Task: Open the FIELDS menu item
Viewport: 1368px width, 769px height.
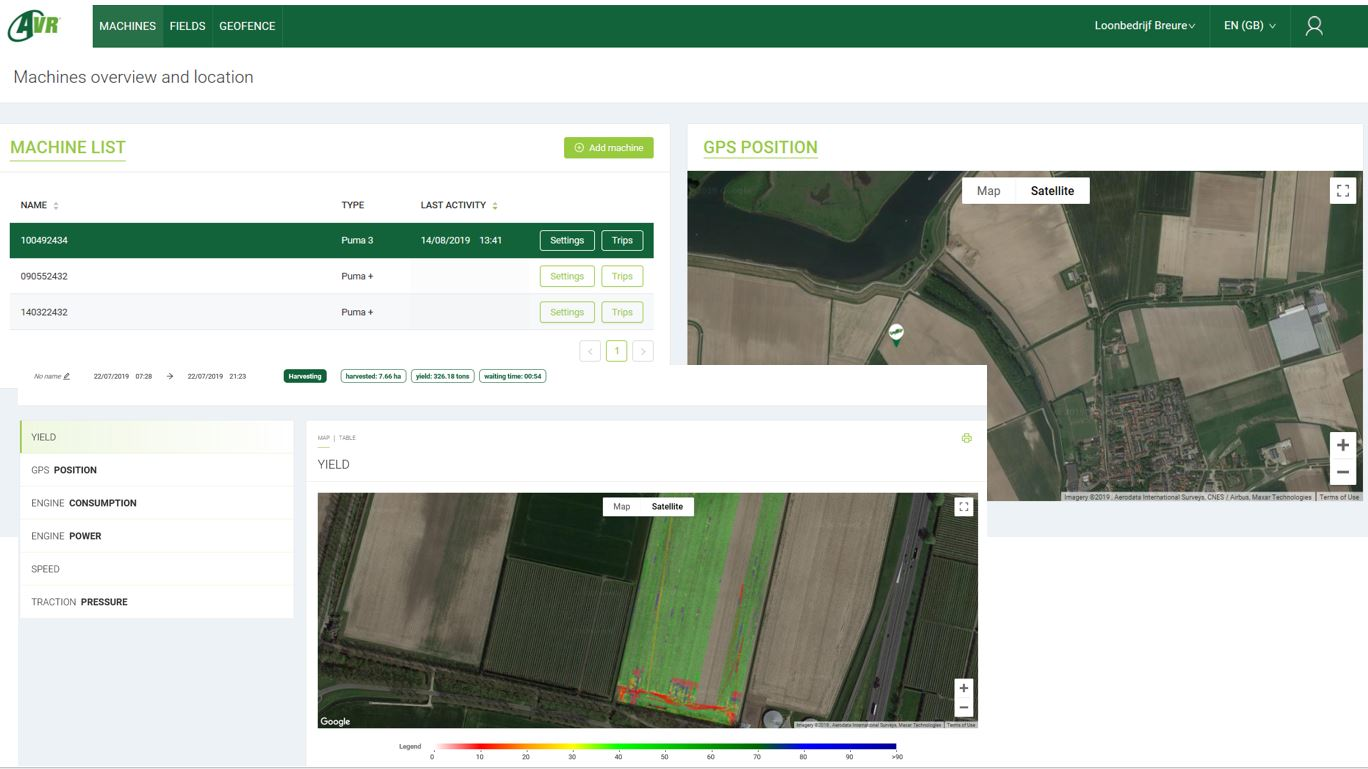Action: (x=187, y=26)
